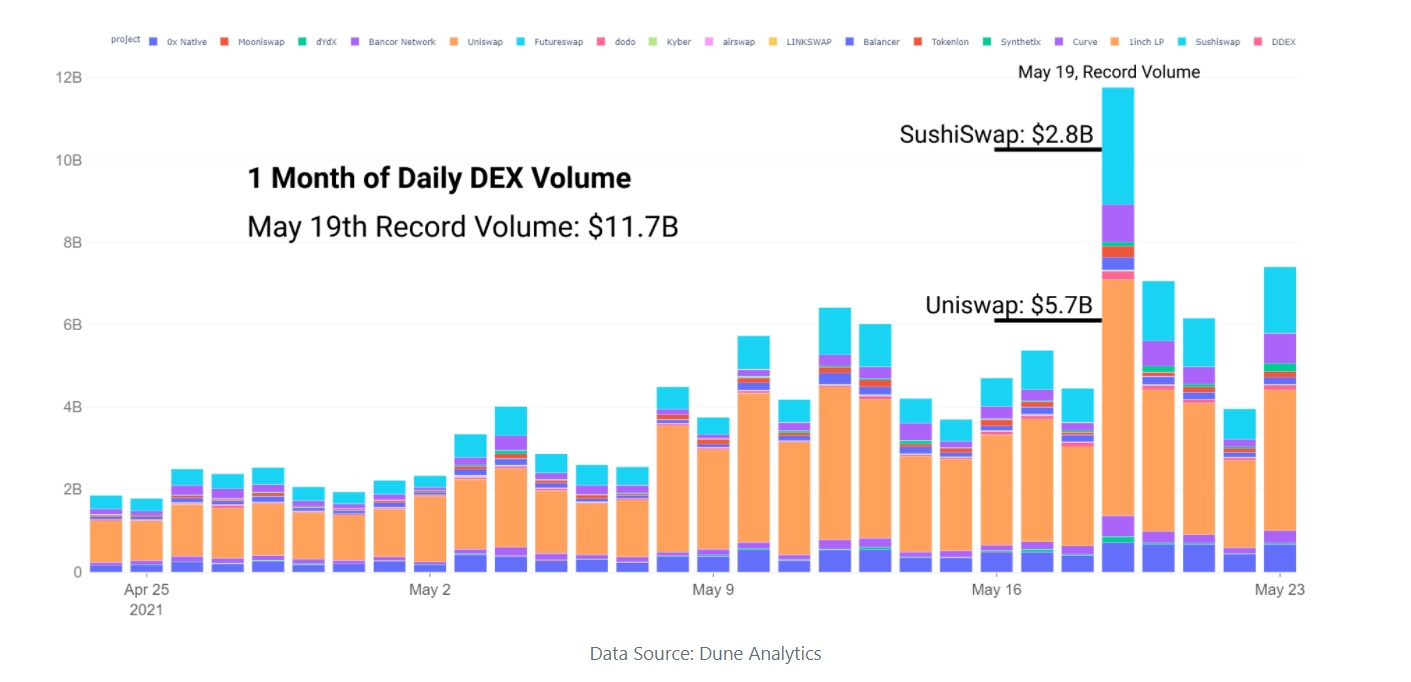Click the Kyber light green legend marker
The width and height of the screenshot is (1411, 682).
tap(652, 42)
